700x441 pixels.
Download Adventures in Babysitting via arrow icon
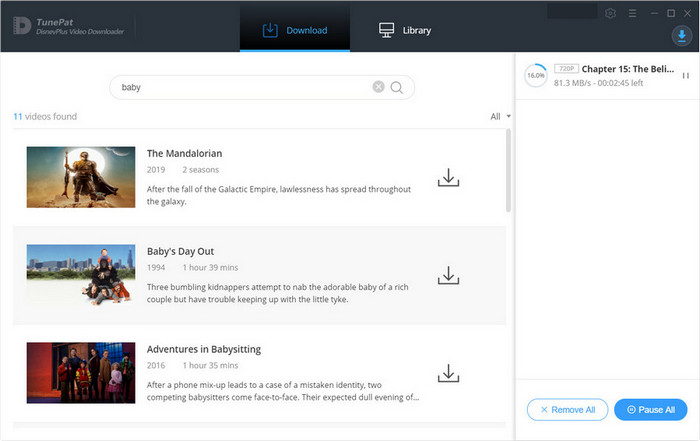point(448,373)
